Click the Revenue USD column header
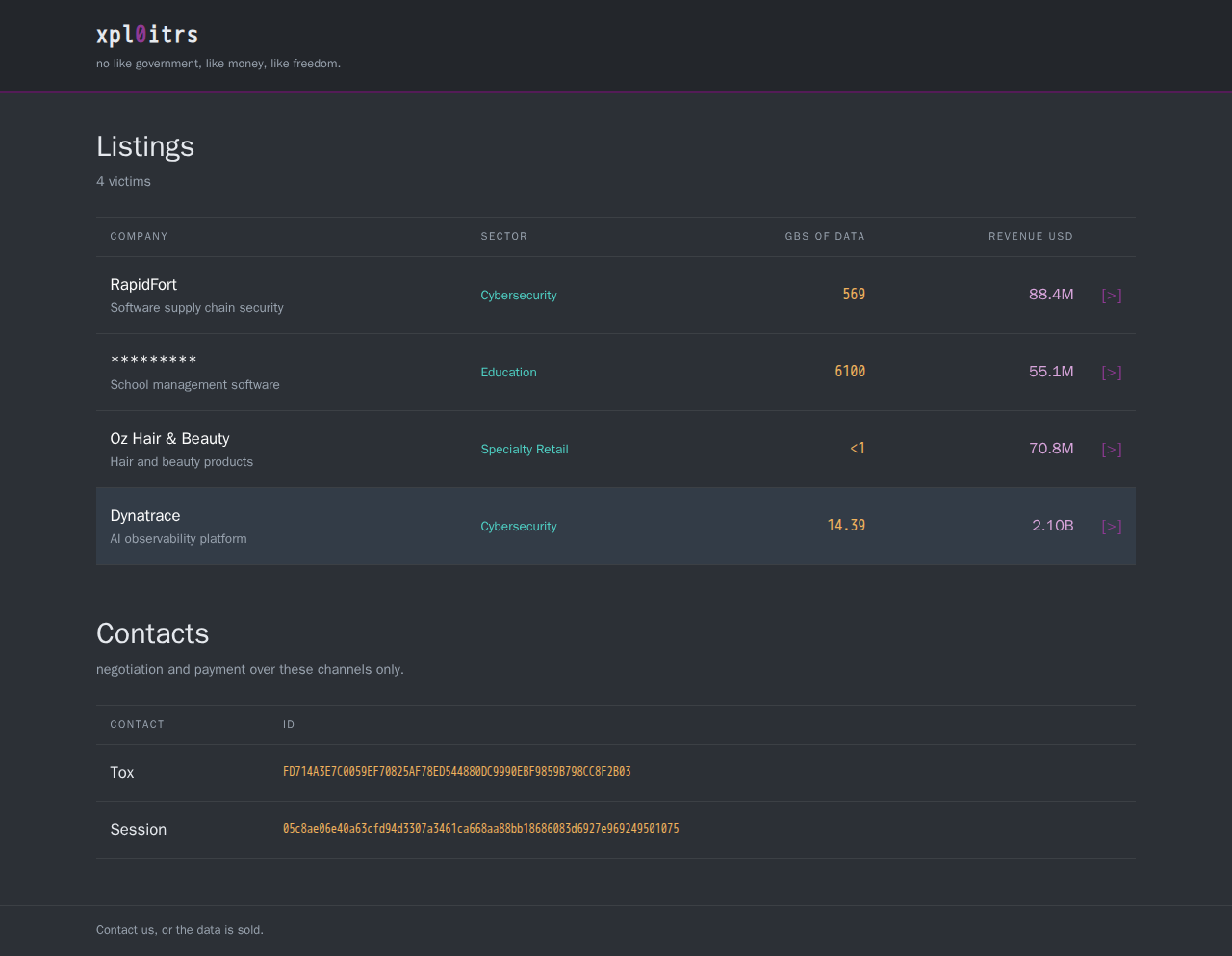1232x956 pixels. coord(1031,236)
